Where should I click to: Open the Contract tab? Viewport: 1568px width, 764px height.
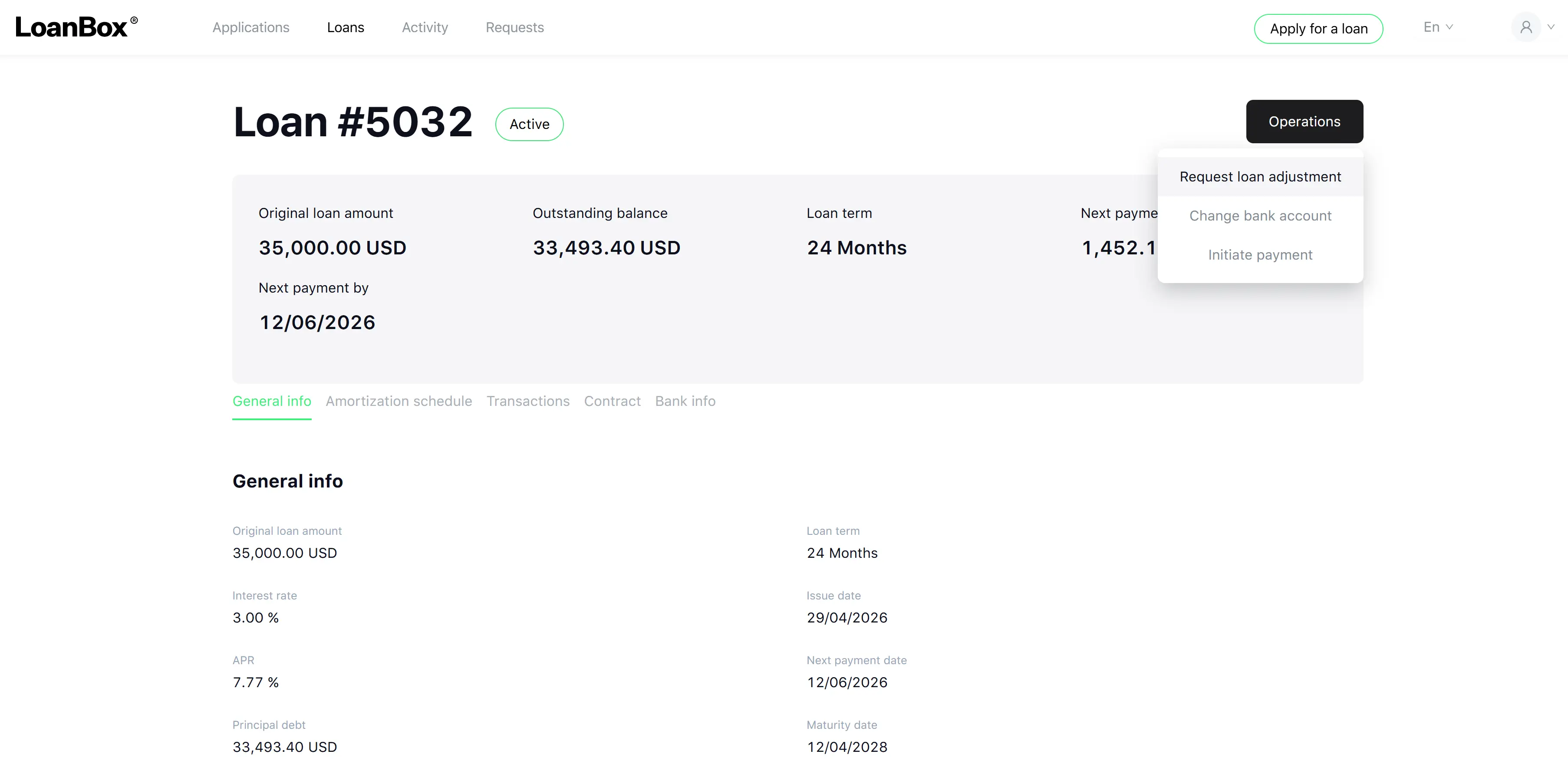coord(613,401)
